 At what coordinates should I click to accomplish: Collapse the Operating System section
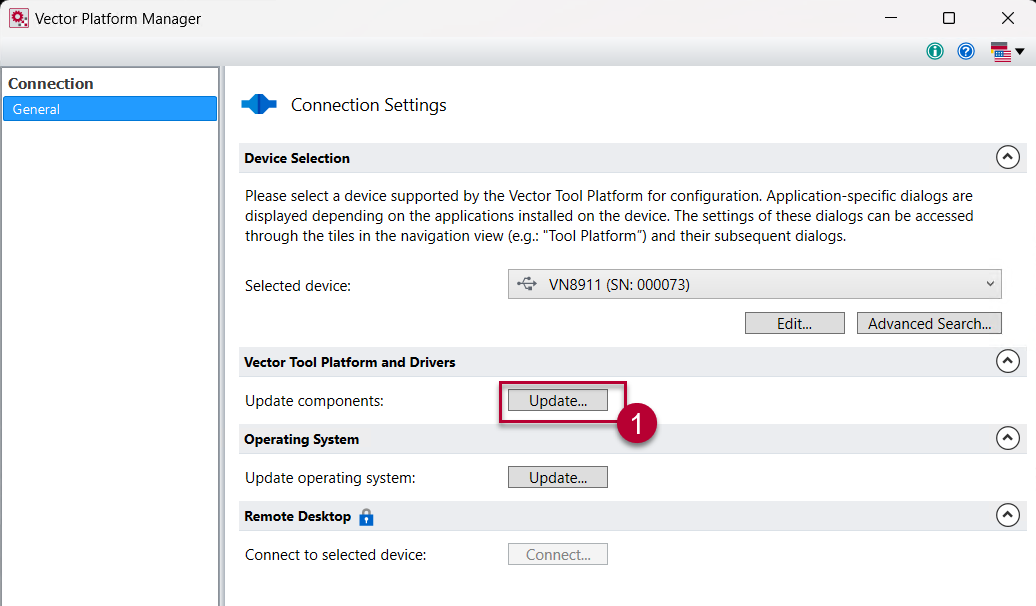click(x=1008, y=438)
